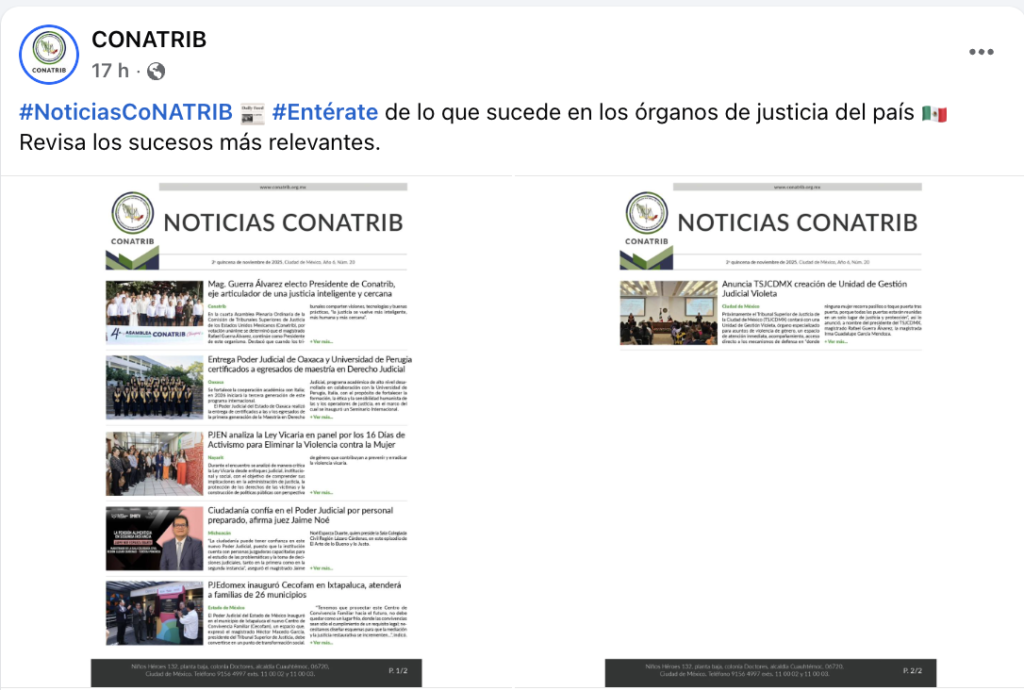
Task: Click the globe public privacy icon
Action: pos(156,71)
